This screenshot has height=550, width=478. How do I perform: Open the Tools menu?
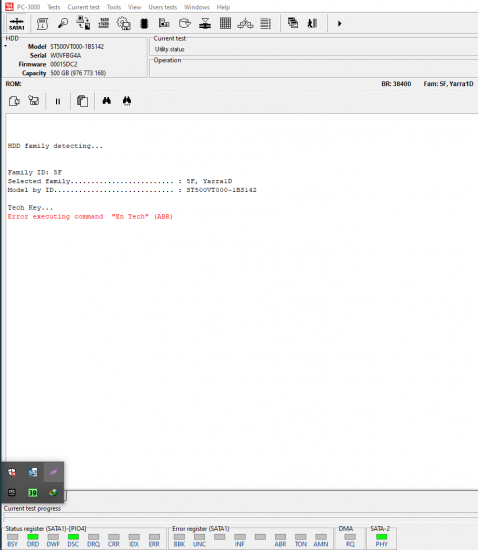(x=114, y=7)
